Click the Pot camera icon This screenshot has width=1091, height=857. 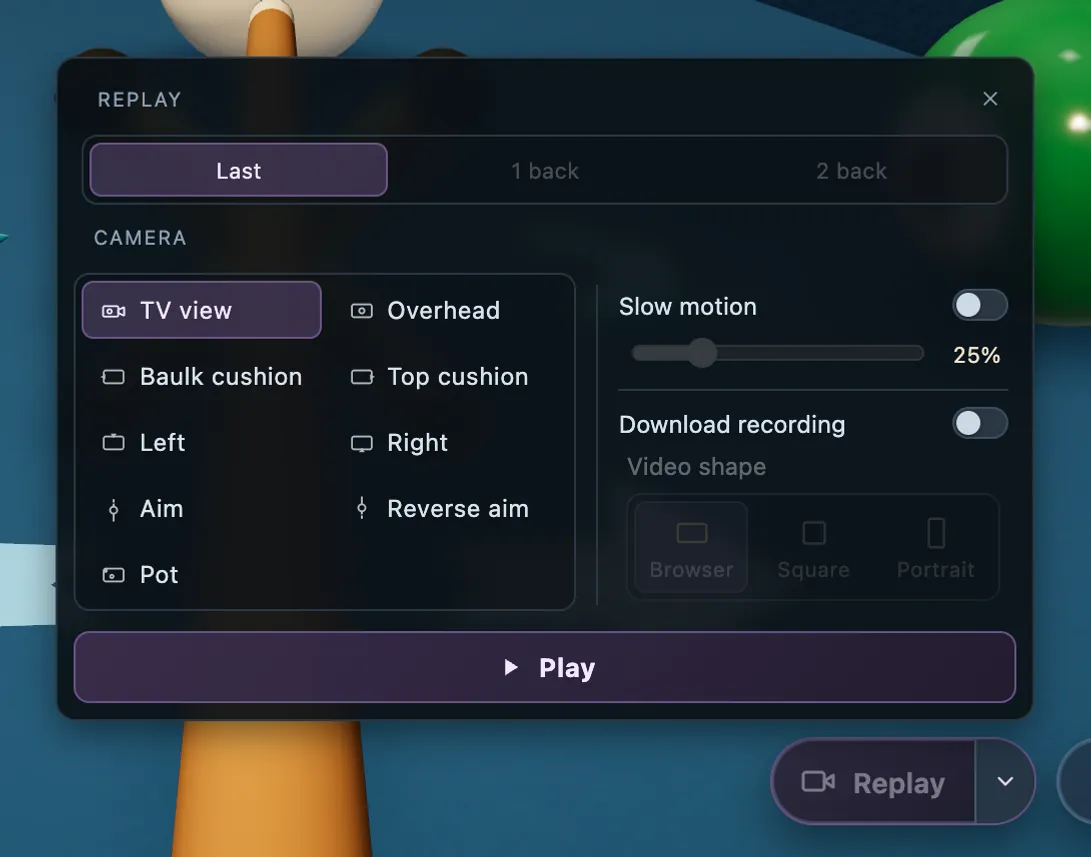[113, 575]
